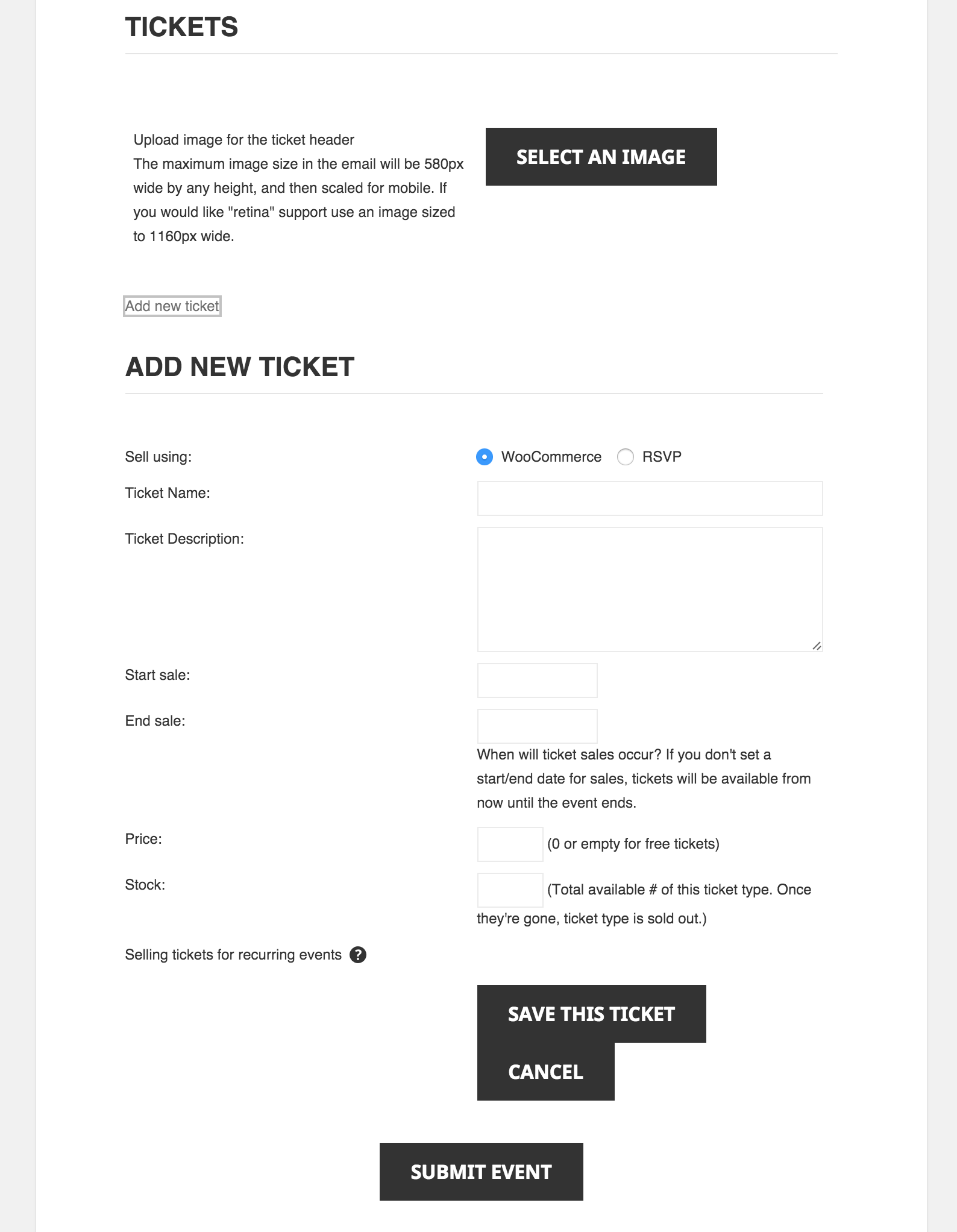Click the Price input box
The width and height of the screenshot is (957, 1232).
coord(510,844)
